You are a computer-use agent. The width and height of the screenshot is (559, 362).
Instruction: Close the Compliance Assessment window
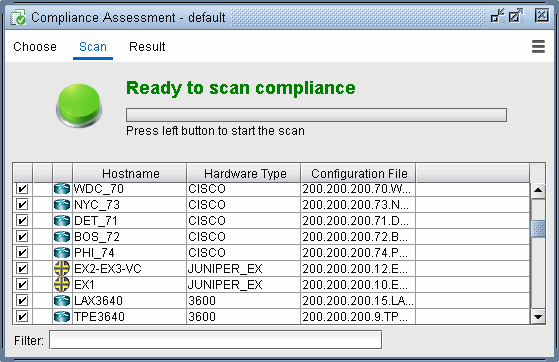point(542,15)
